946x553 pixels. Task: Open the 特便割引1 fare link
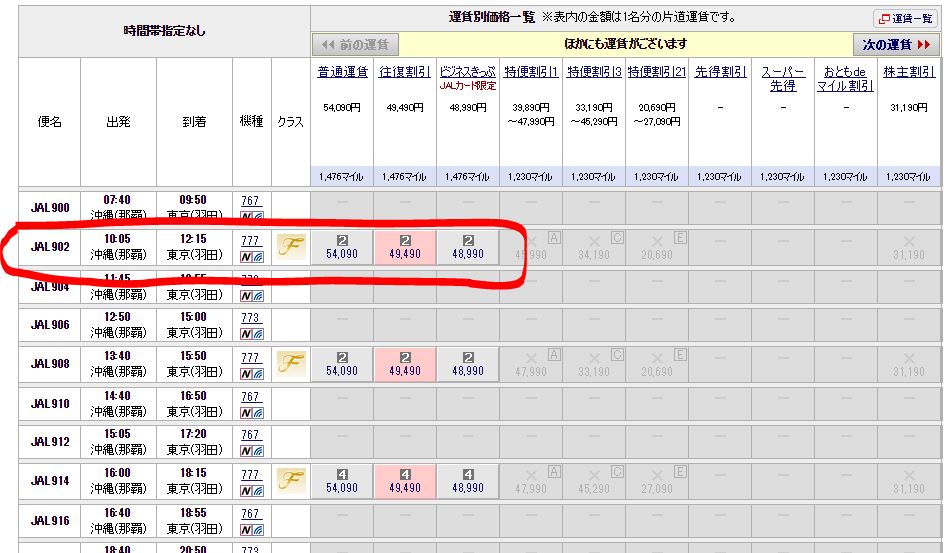click(x=531, y=72)
